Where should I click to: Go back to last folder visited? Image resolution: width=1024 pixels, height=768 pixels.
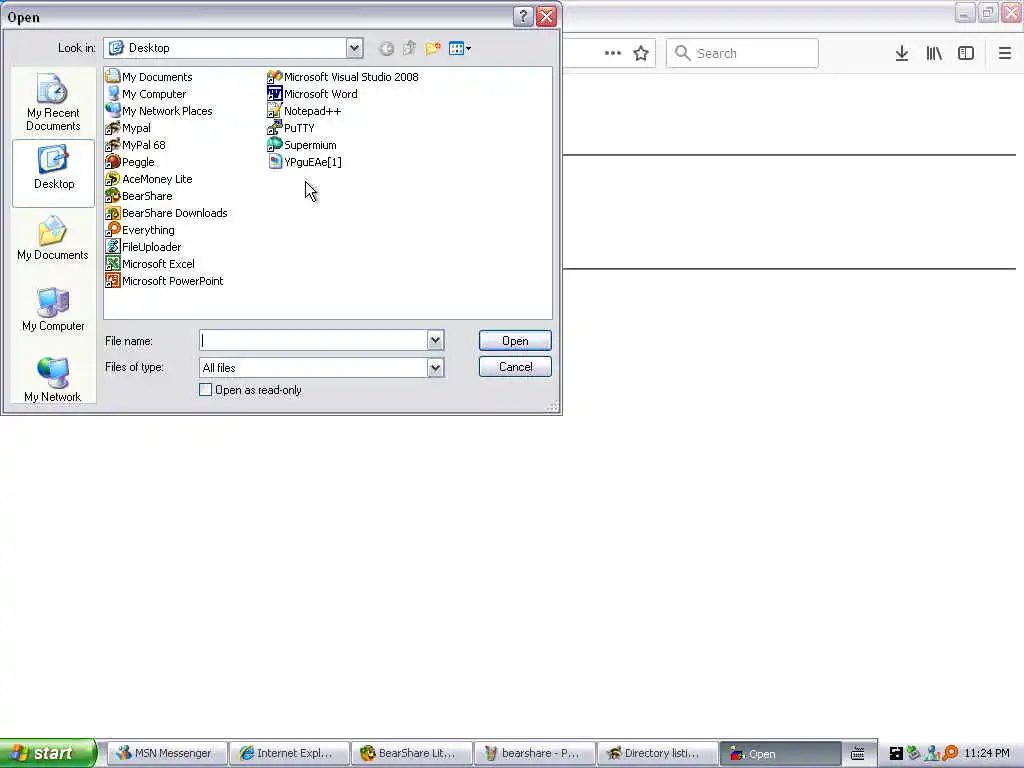pyautogui.click(x=387, y=48)
